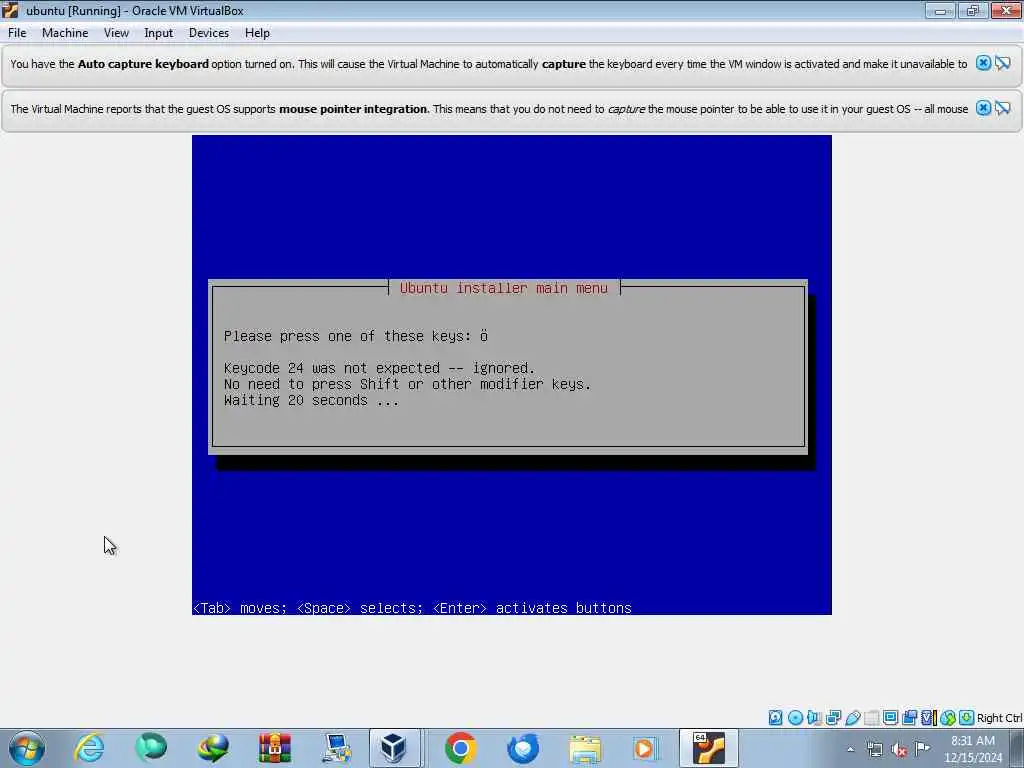Open the View menu
Screen dimensions: 1024x768
(116, 33)
